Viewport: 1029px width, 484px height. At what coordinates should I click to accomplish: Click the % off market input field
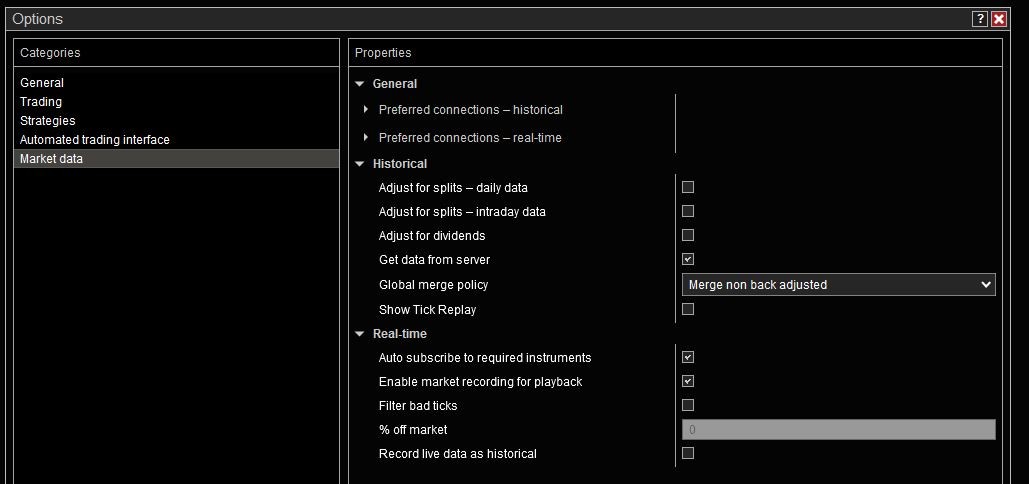click(x=838, y=430)
